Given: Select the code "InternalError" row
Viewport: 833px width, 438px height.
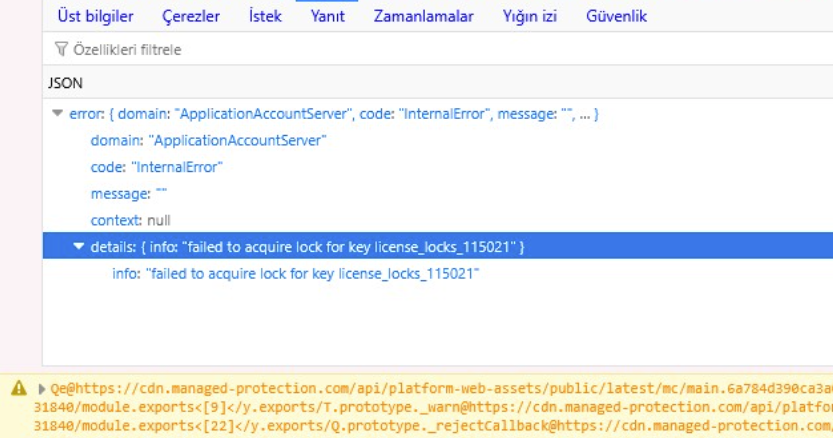Looking at the screenshot, I should tap(438, 167).
